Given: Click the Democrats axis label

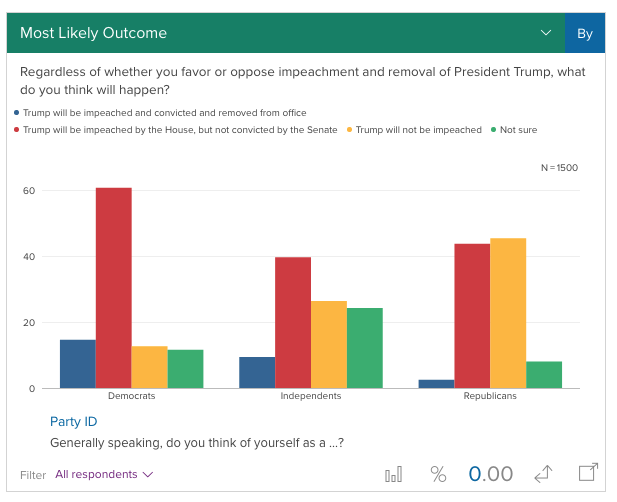Looking at the screenshot, I should point(131,396).
